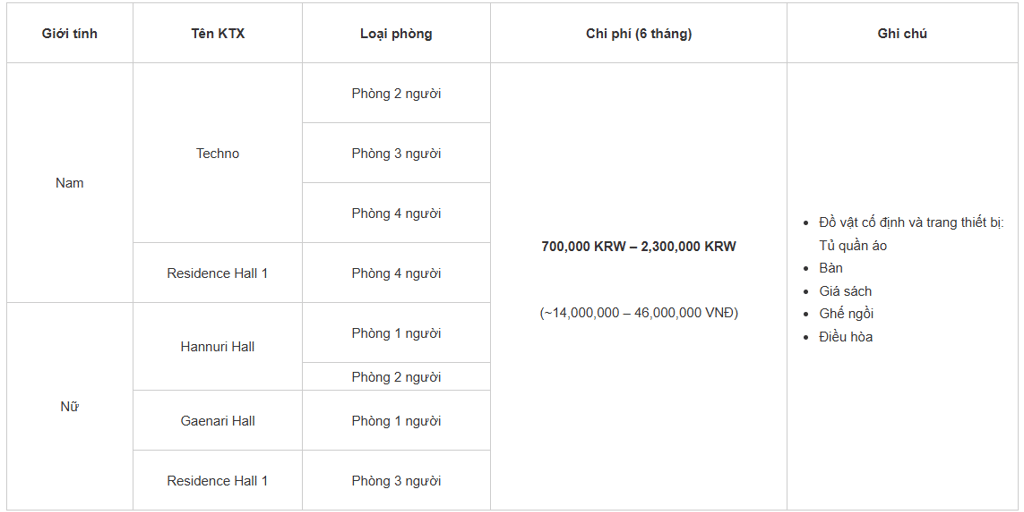Click Residence Hall 1 under Nữ
Image resolution: width=1024 pixels, height=512 pixels.
point(217,481)
